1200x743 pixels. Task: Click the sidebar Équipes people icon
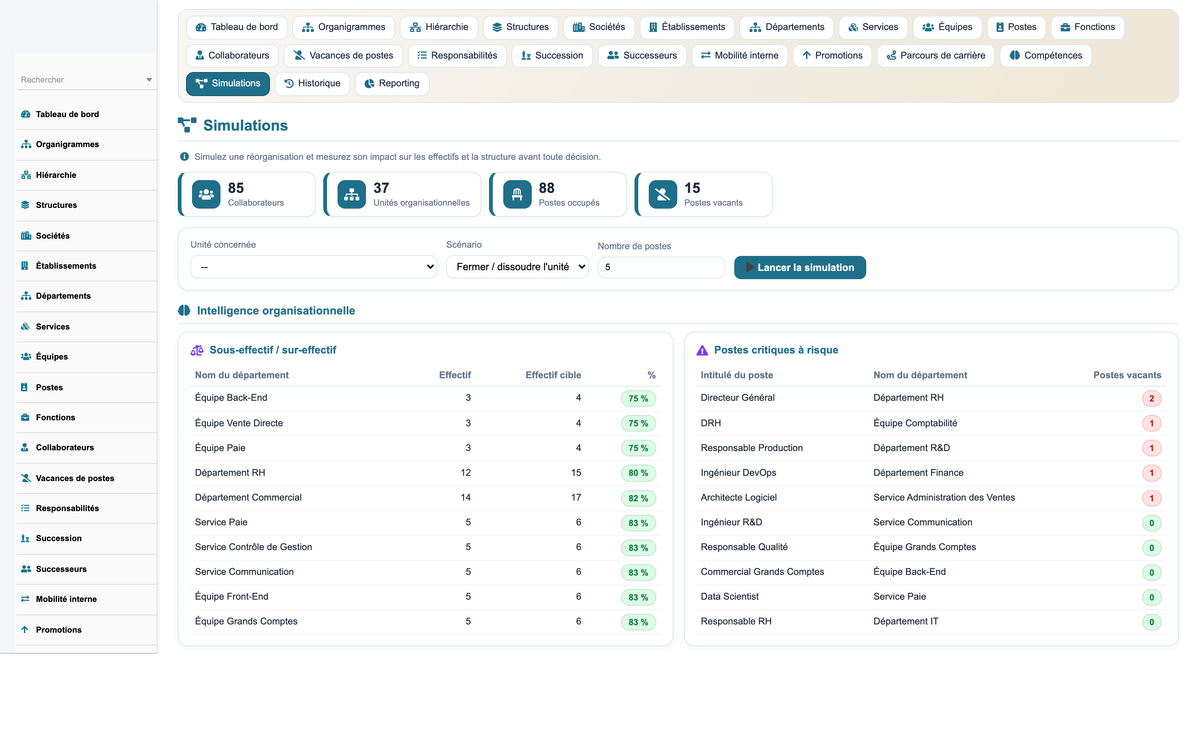click(25, 357)
